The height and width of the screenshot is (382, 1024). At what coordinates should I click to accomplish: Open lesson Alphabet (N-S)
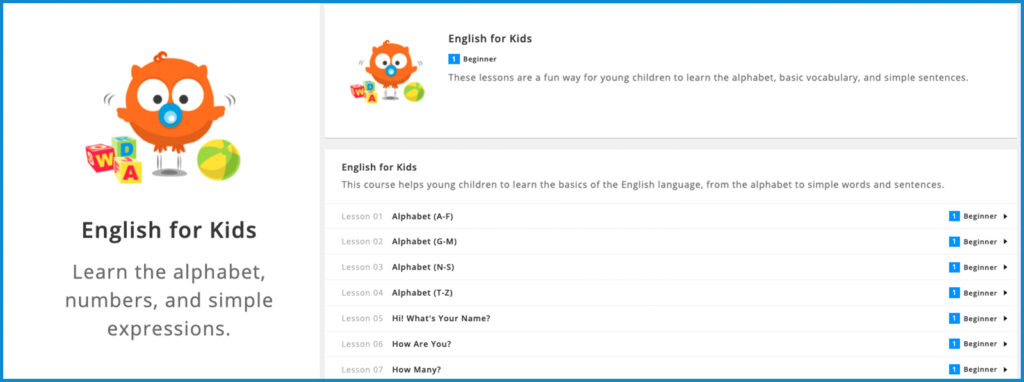(423, 267)
